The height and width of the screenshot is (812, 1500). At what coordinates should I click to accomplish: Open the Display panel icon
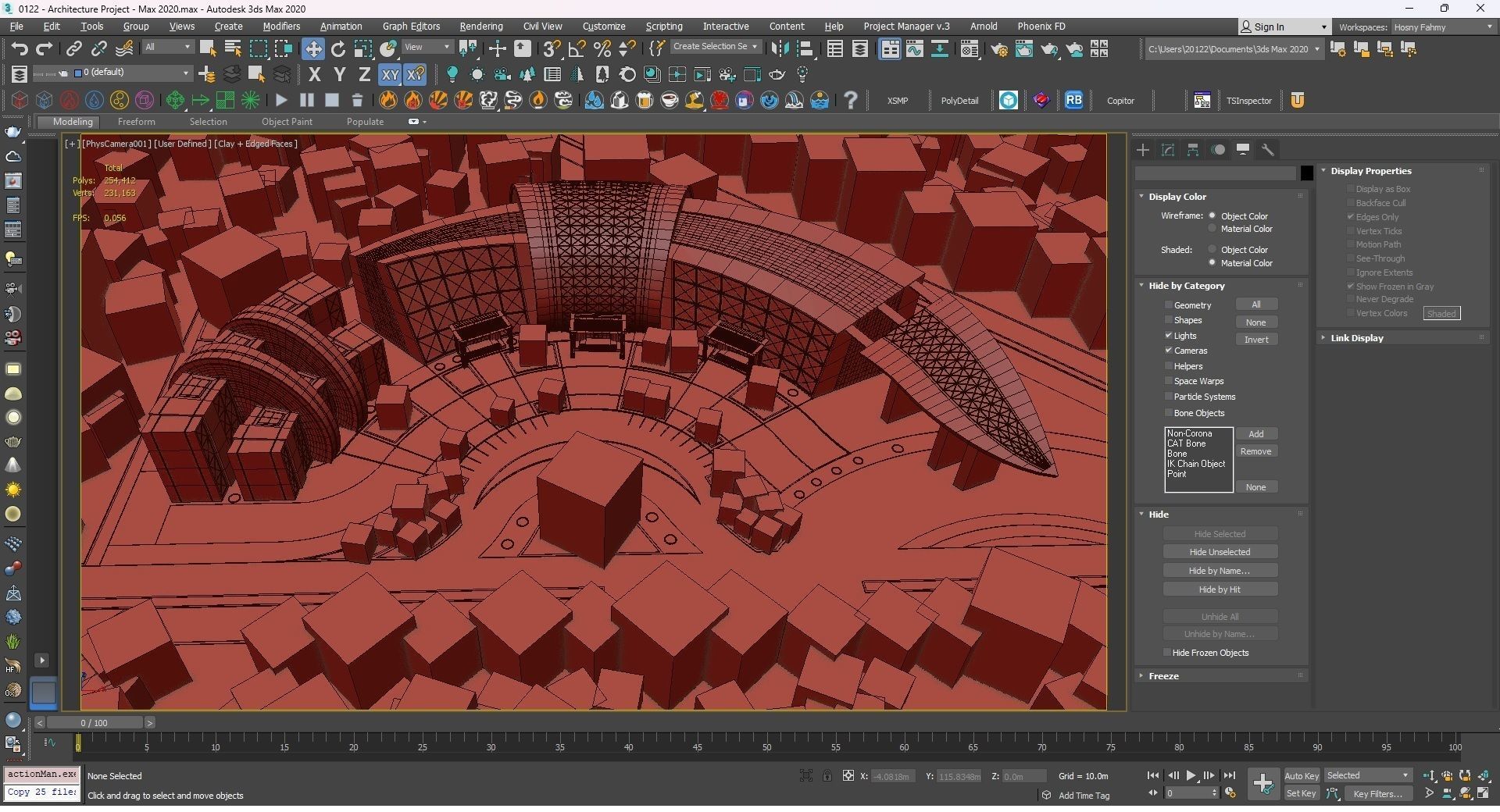coord(1243,150)
